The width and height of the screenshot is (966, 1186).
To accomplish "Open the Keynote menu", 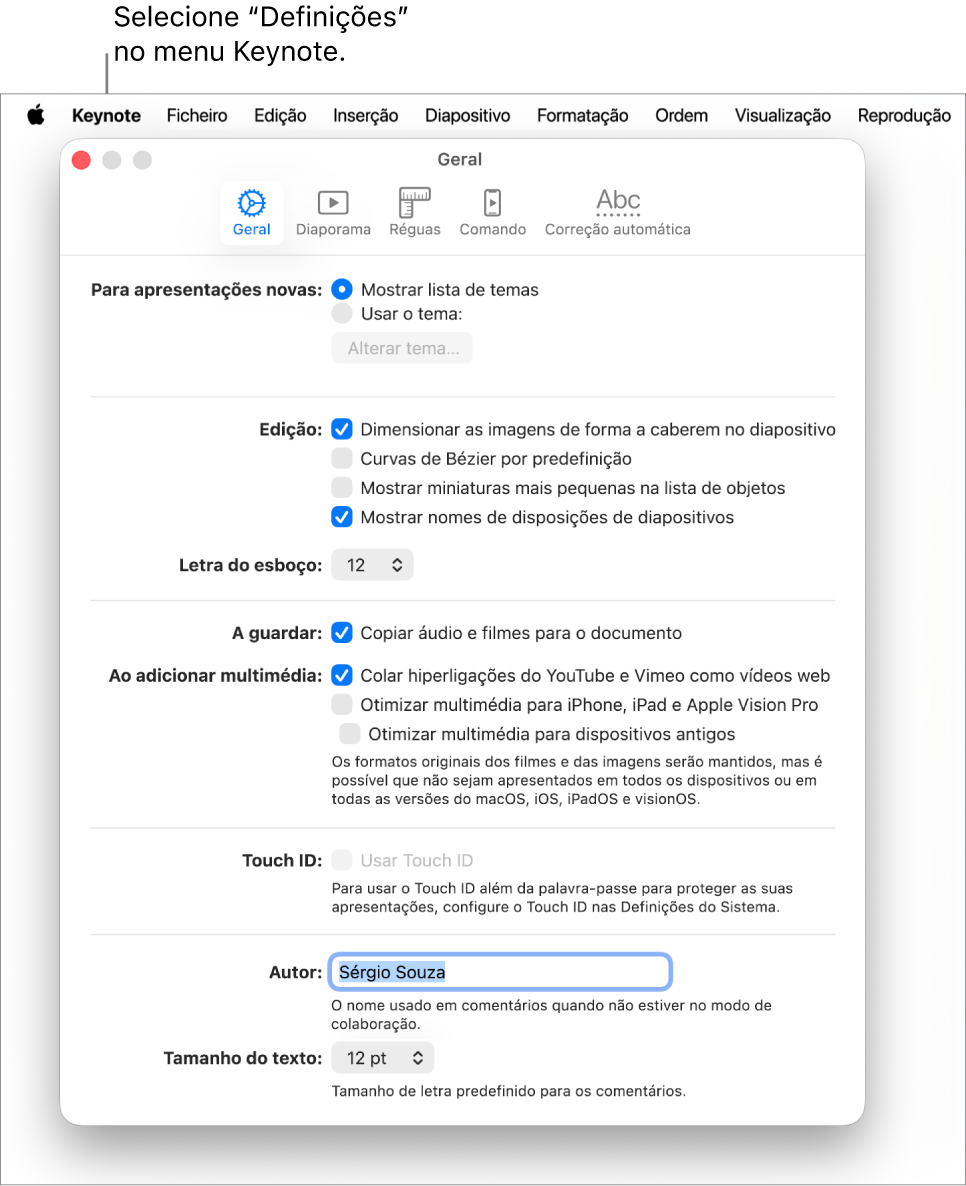I will tap(107, 116).
